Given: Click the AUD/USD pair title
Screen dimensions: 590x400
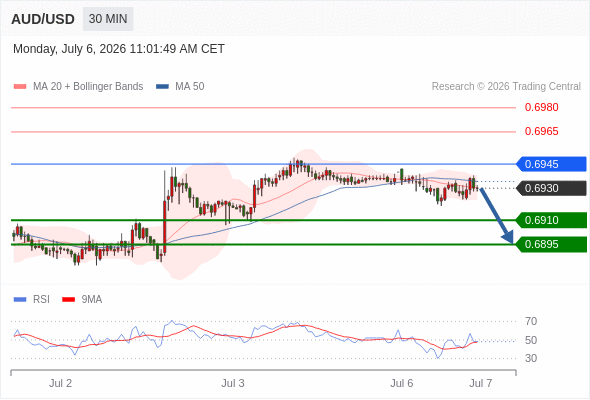Looking at the screenshot, I should point(43,19).
